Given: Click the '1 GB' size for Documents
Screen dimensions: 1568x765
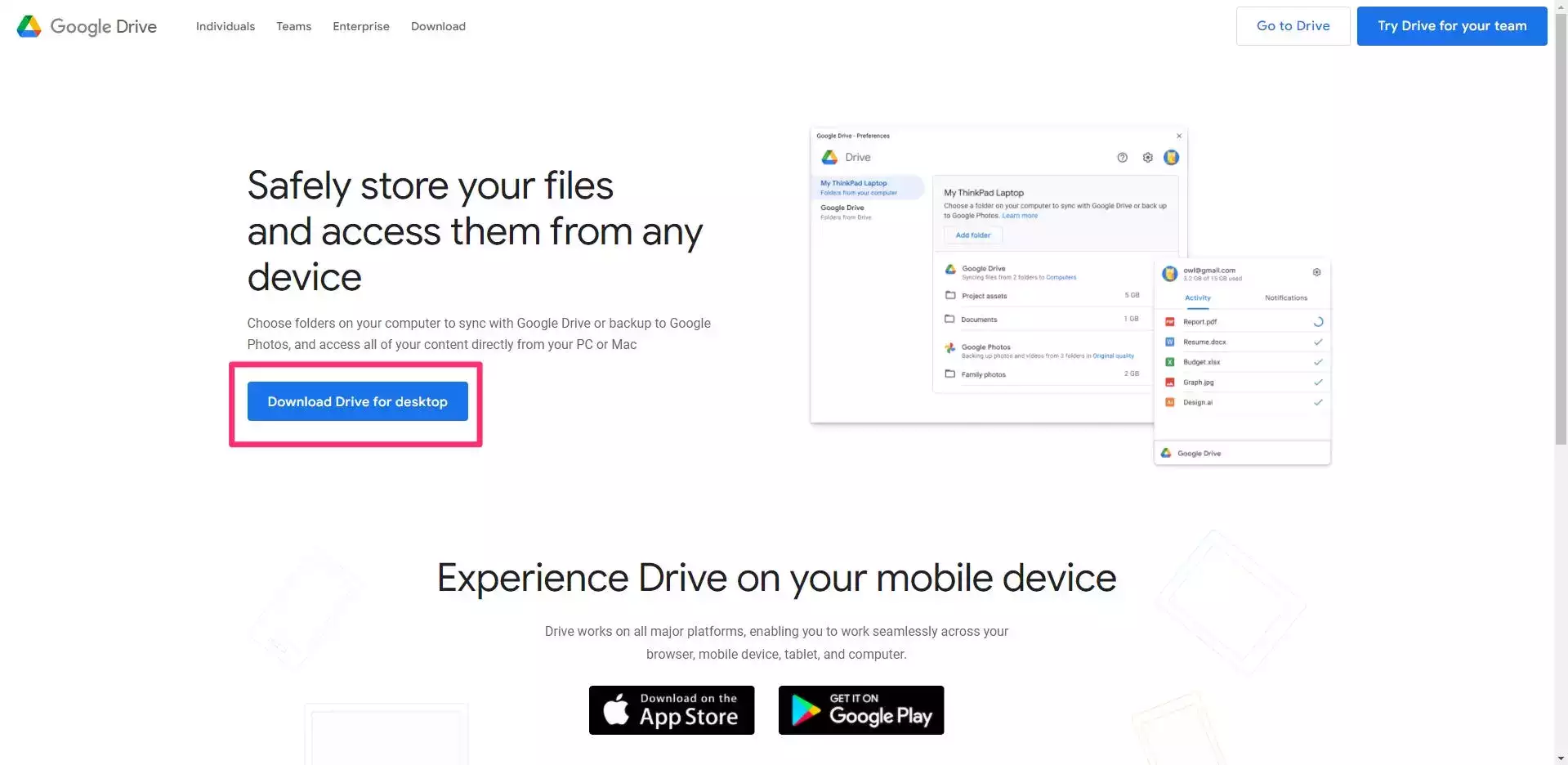Looking at the screenshot, I should 1132,319.
